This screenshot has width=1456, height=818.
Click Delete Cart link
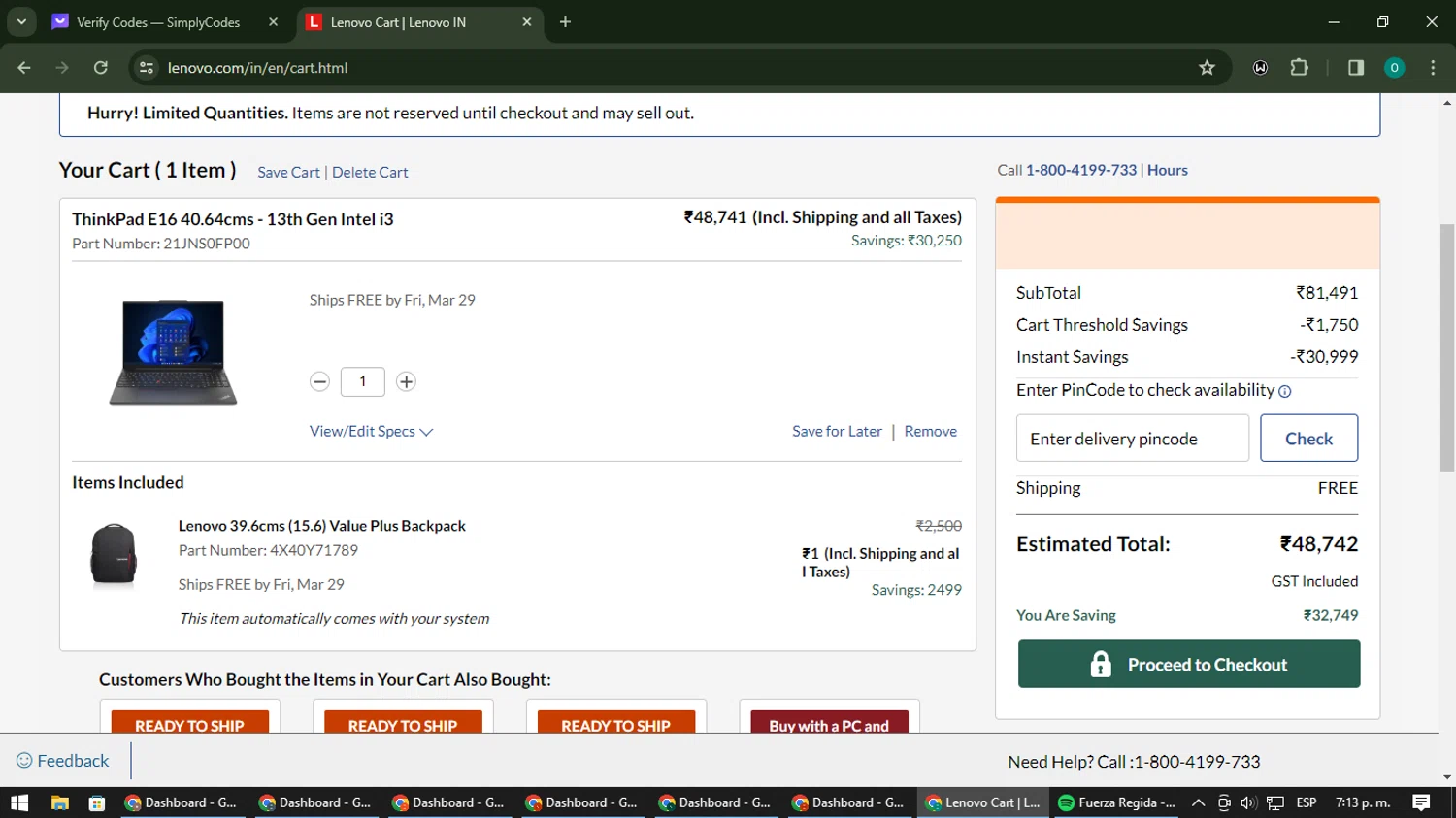pyautogui.click(x=370, y=172)
